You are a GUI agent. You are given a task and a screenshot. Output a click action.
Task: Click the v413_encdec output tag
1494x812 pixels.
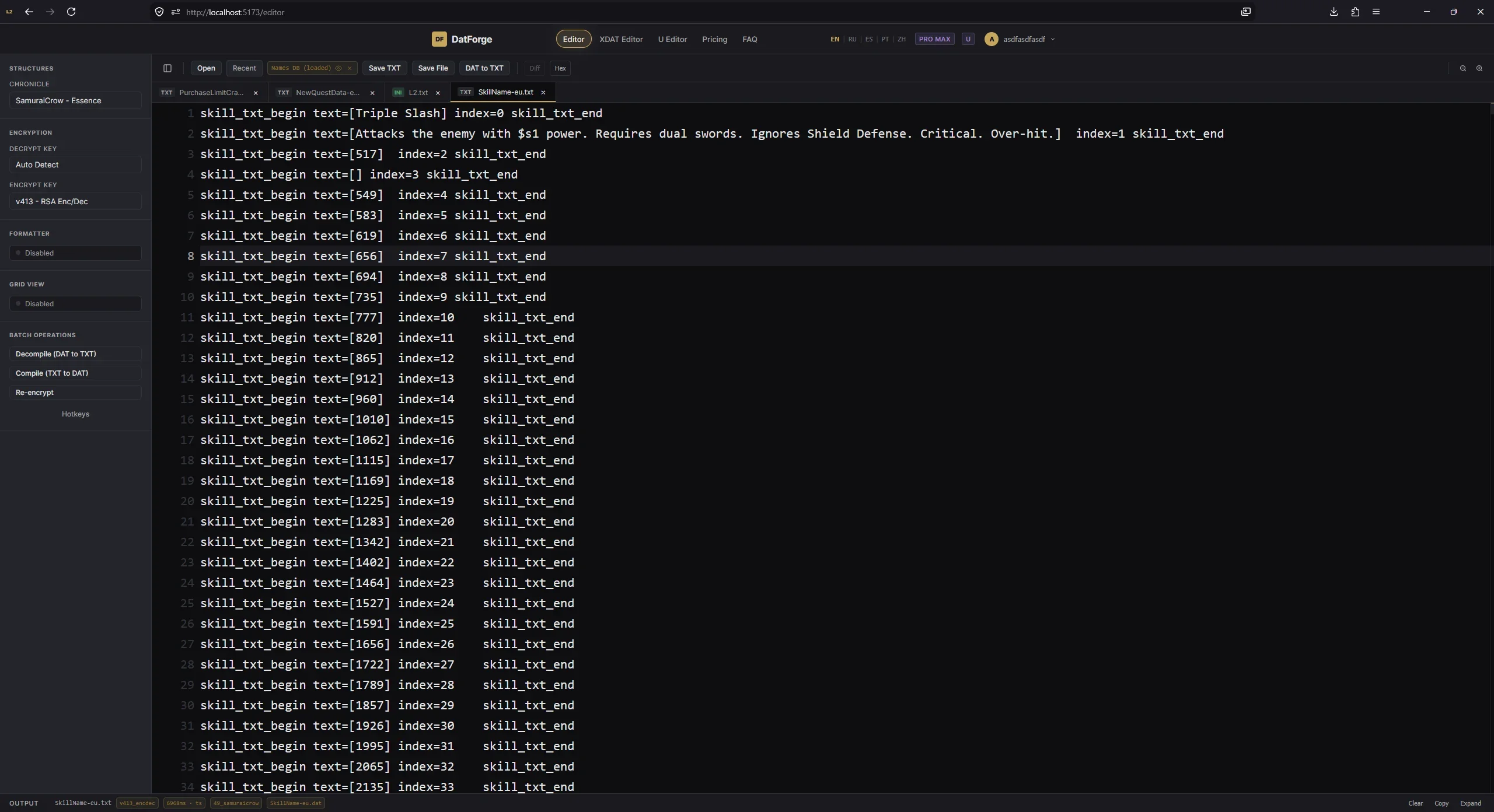[x=137, y=803]
